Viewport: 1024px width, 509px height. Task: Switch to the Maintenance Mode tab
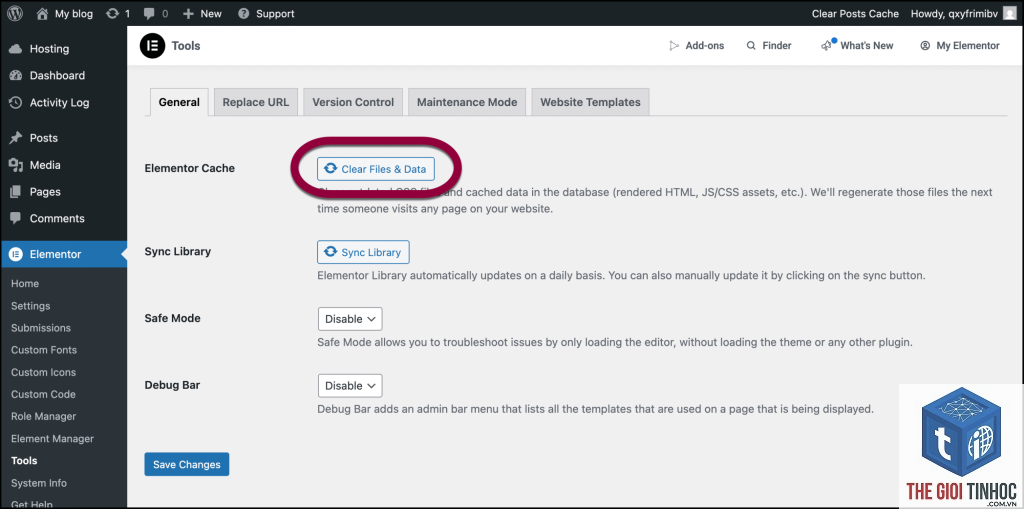tap(467, 102)
